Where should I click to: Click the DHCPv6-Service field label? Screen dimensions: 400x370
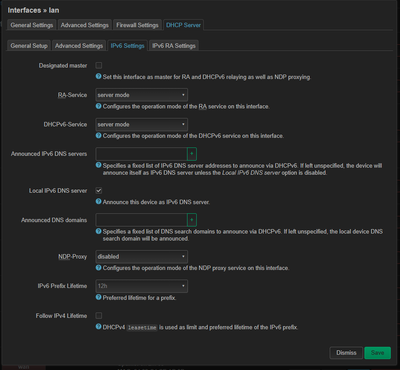tap(65, 124)
